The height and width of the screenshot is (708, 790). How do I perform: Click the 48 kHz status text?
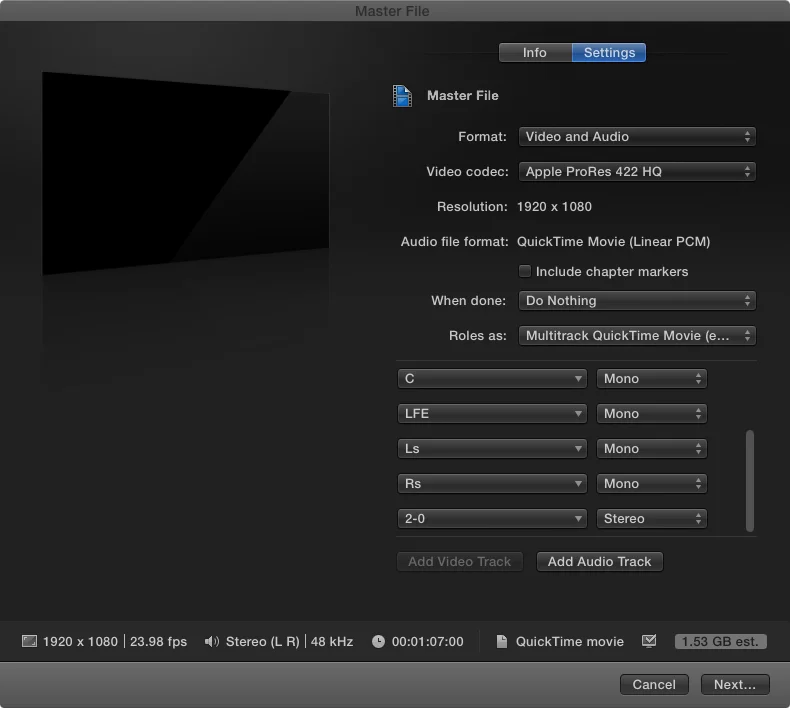(x=332, y=641)
